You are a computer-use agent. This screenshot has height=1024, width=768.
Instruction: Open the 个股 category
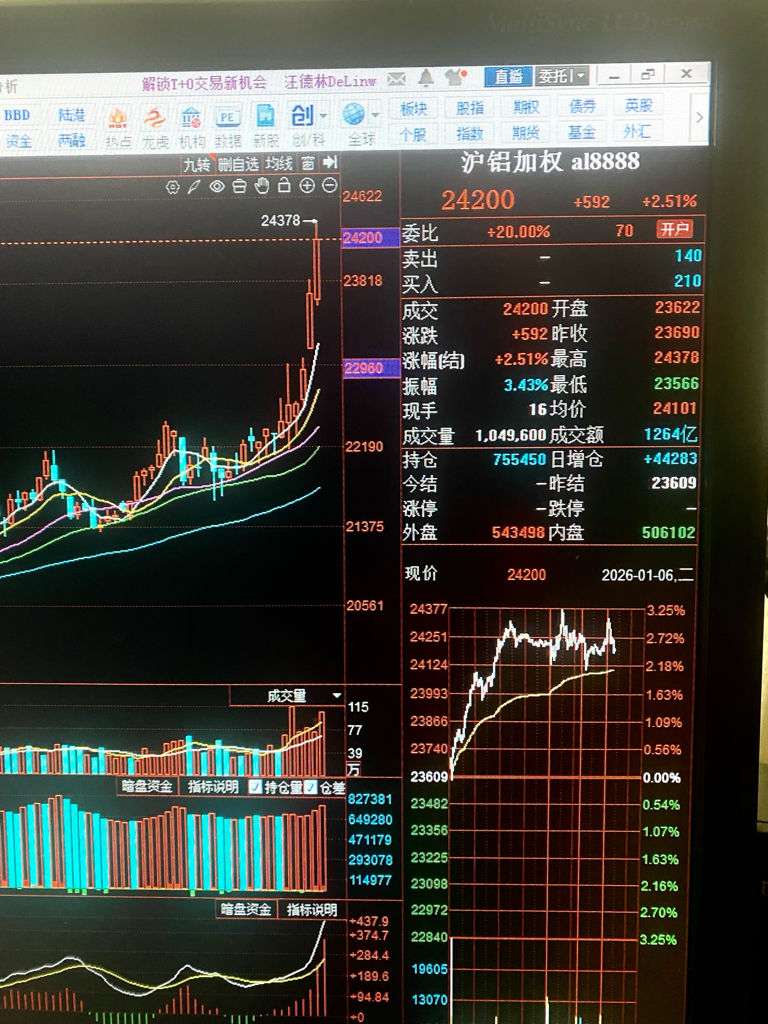tap(413, 135)
